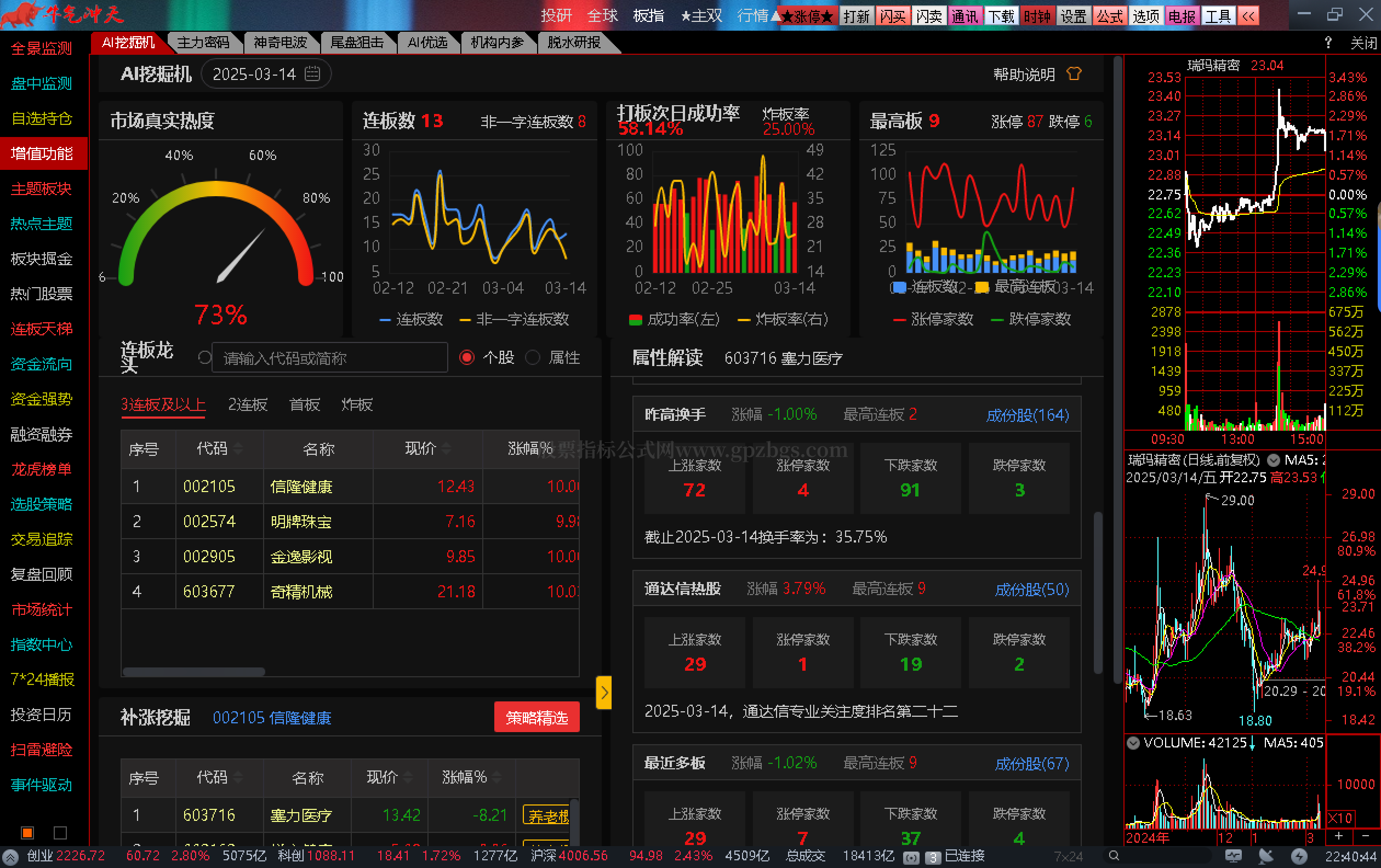Expand daily K-line indicator dropdown by MA5
Viewport: 1381px width, 868px height.
click(1274, 460)
